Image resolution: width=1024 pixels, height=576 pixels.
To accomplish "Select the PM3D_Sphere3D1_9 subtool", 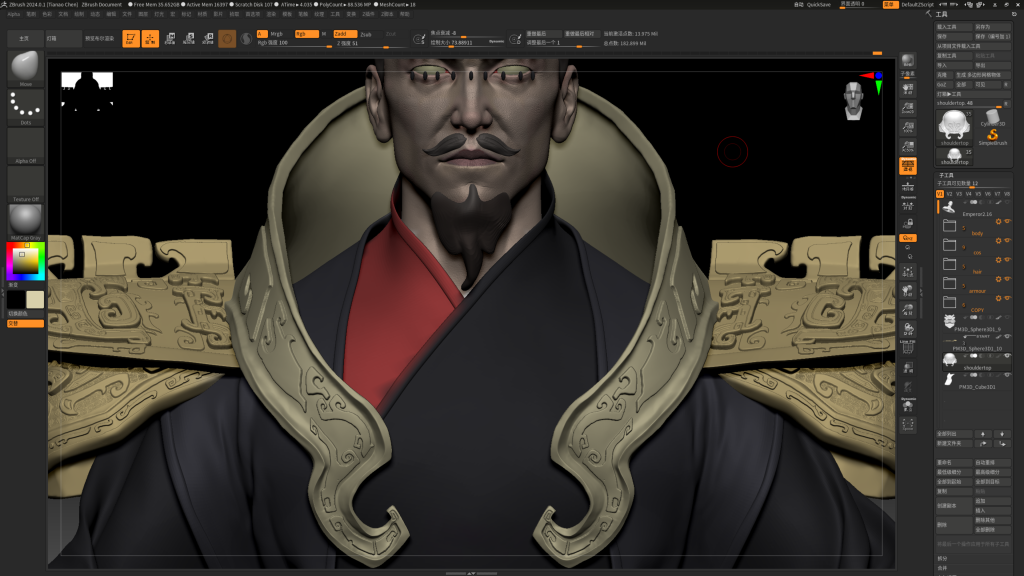I will pos(975,325).
